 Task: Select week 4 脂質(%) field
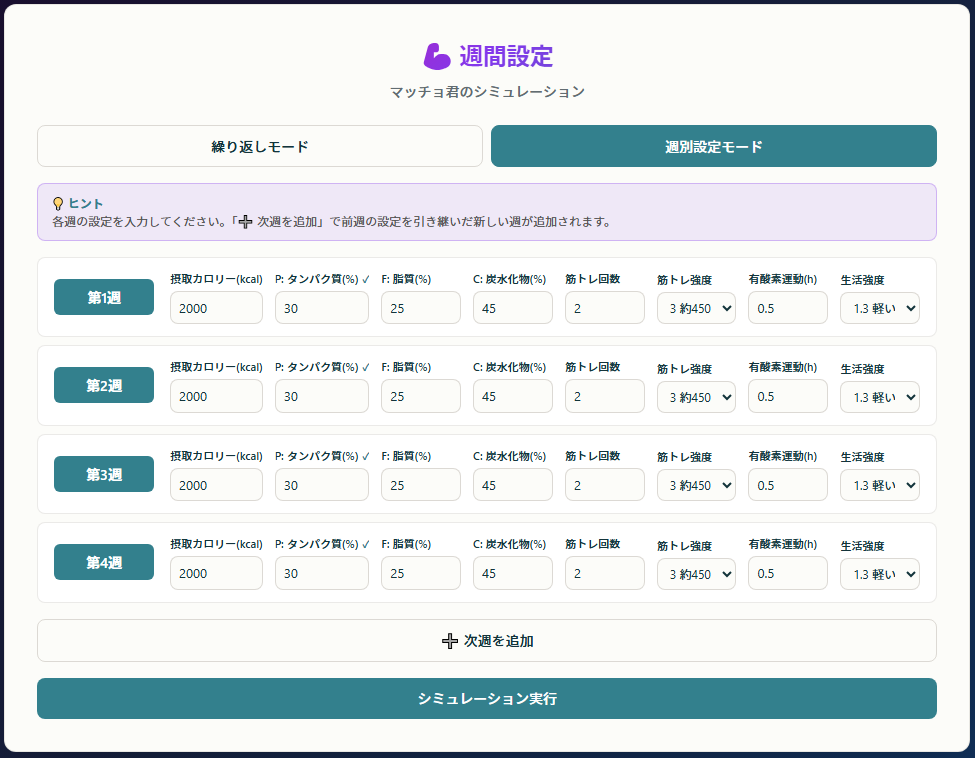click(x=421, y=573)
